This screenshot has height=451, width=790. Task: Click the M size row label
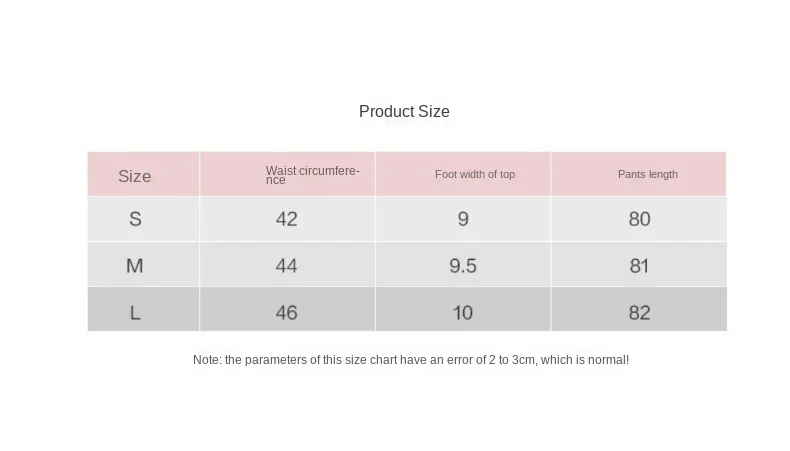(135, 266)
